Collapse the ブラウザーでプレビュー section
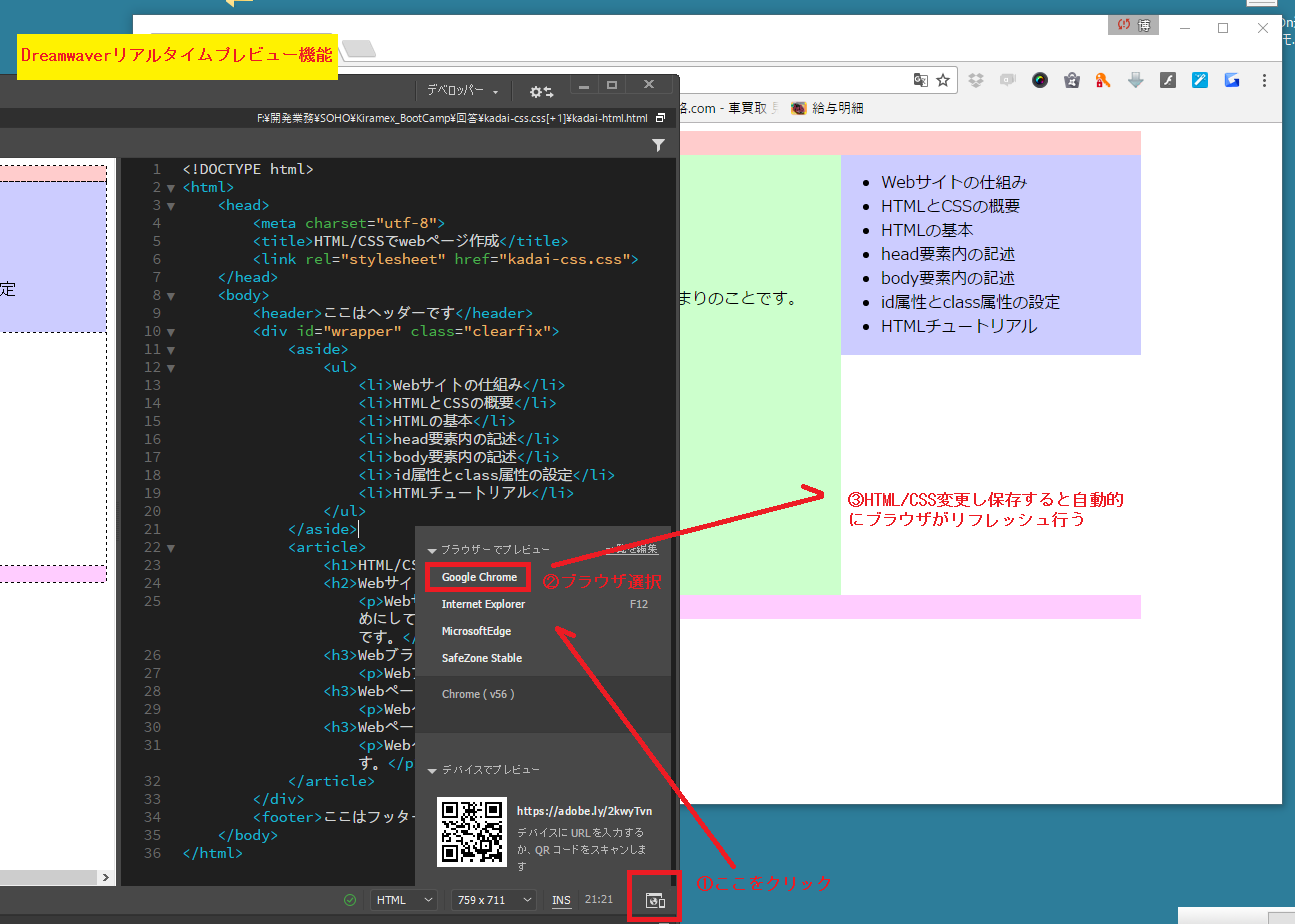This screenshot has width=1295, height=924. point(432,551)
